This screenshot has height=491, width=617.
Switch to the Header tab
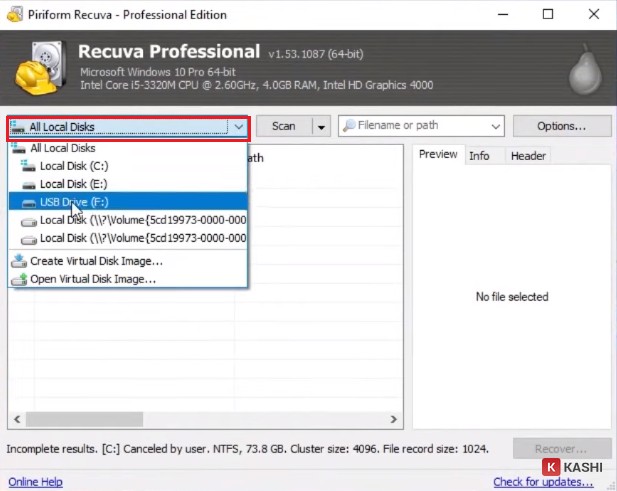click(x=527, y=156)
